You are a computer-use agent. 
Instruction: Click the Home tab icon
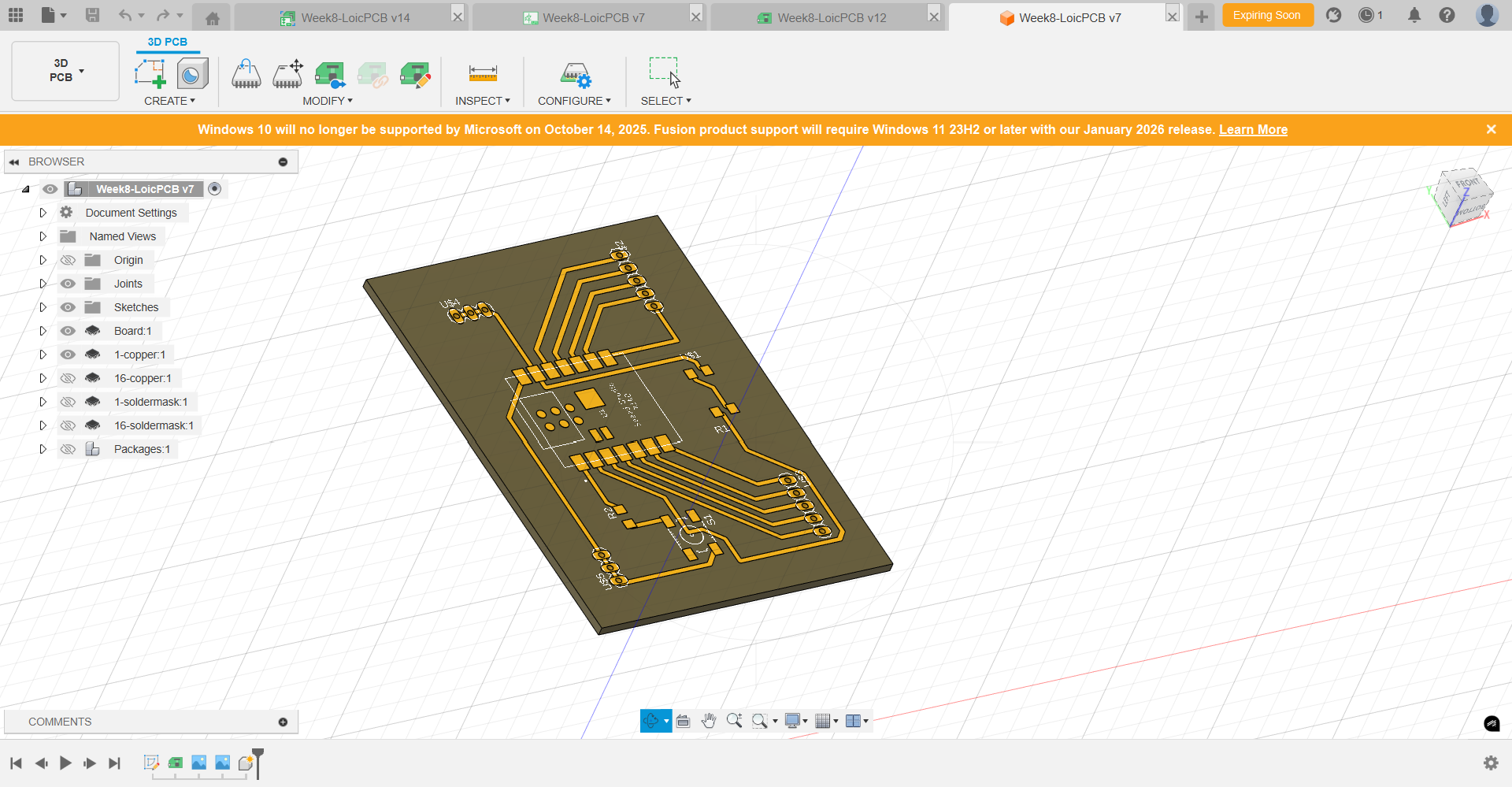(212, 17)
